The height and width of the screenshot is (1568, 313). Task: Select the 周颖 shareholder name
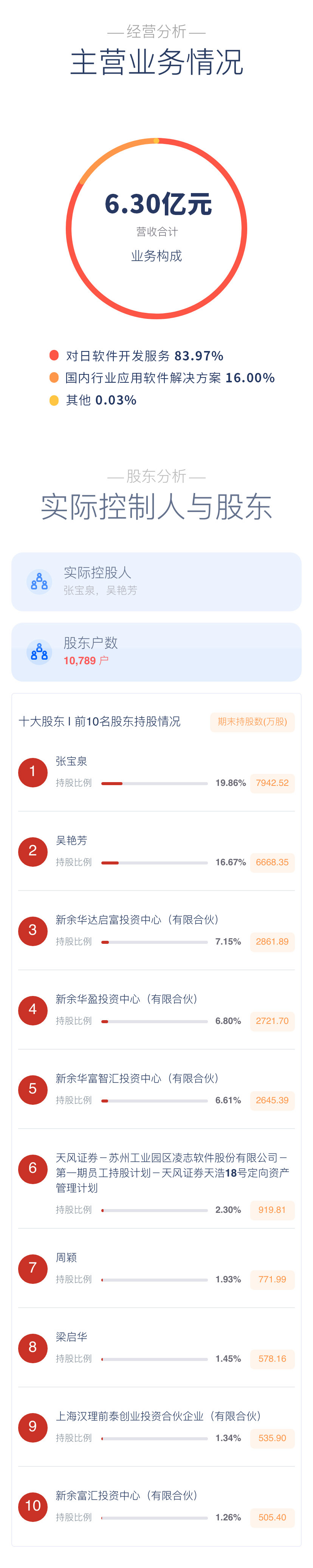coord(67,1257)
